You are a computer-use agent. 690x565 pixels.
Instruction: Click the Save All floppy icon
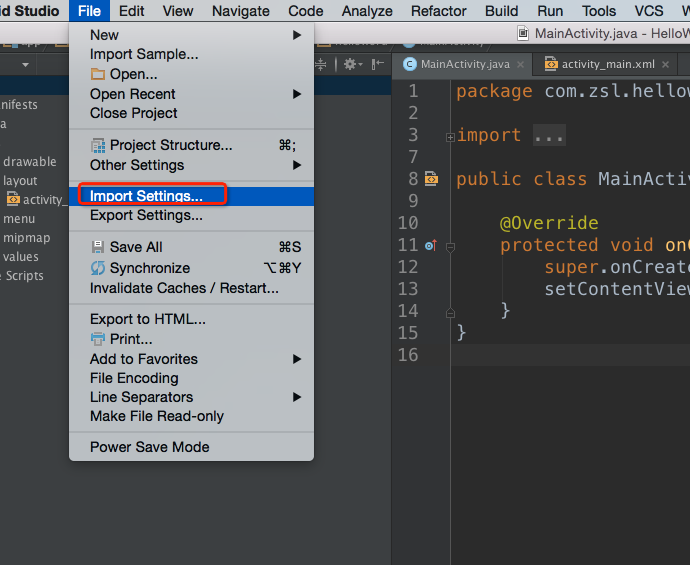point(98,247)
